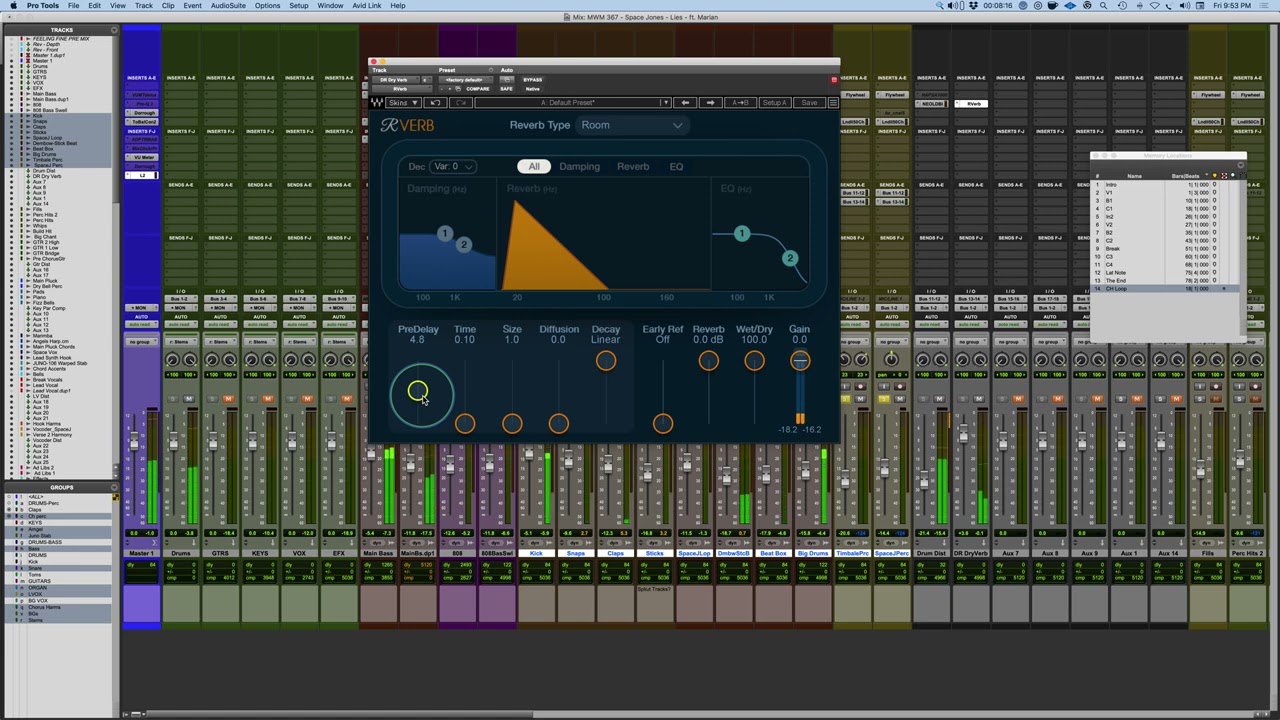Open the AudioSuite menu
Screen dimensions: 1280x720
pyautogui.click(x=228, y=6)
